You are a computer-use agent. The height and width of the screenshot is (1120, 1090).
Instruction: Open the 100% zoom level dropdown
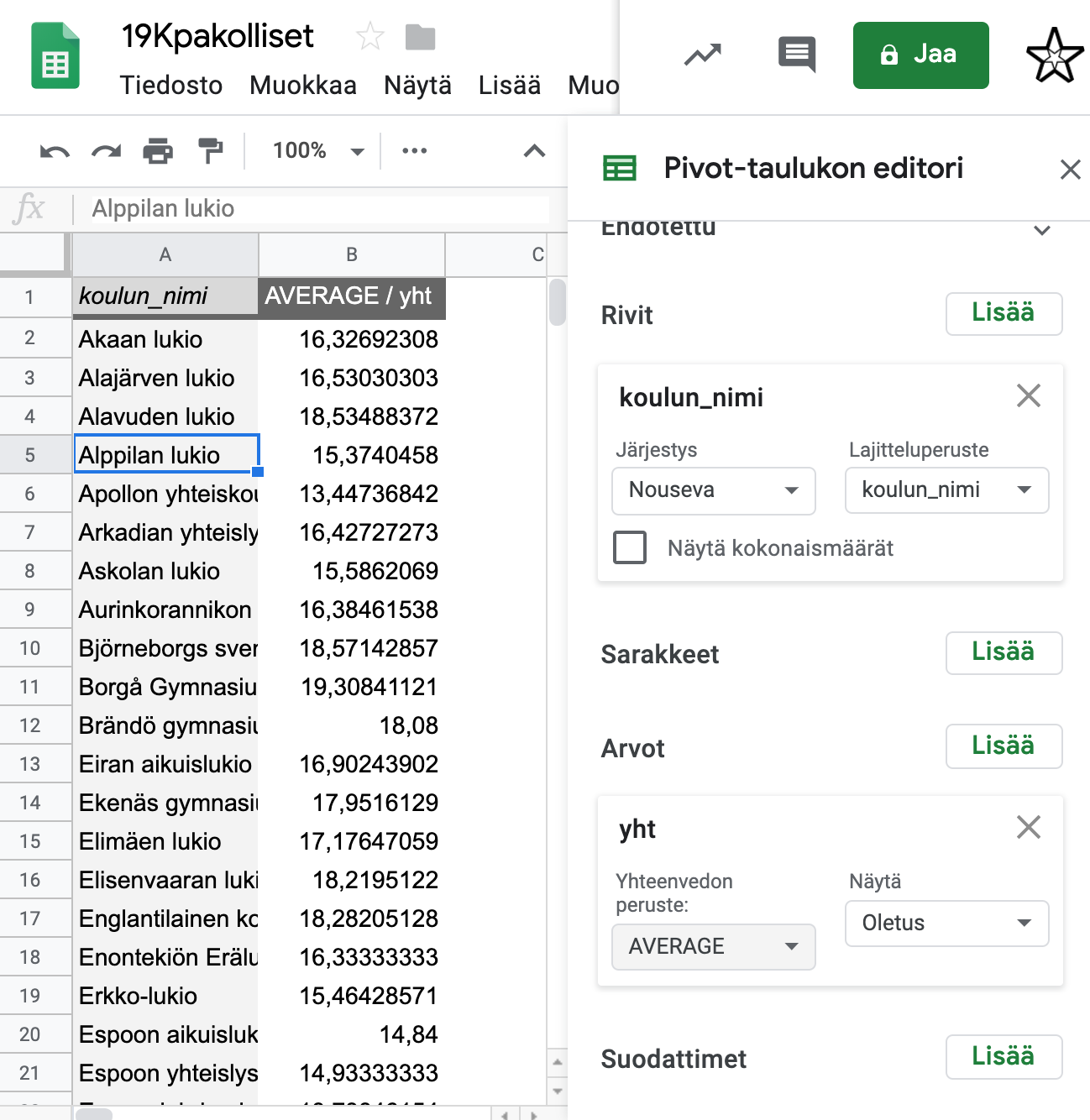[x=318, y=151]
